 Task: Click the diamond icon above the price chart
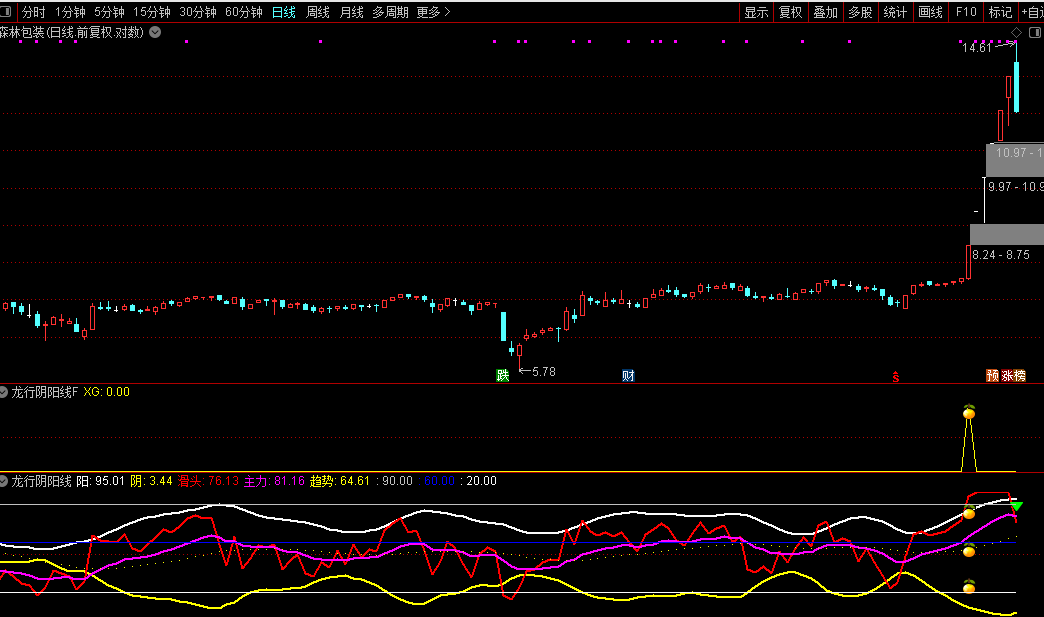coord(1016,32)
